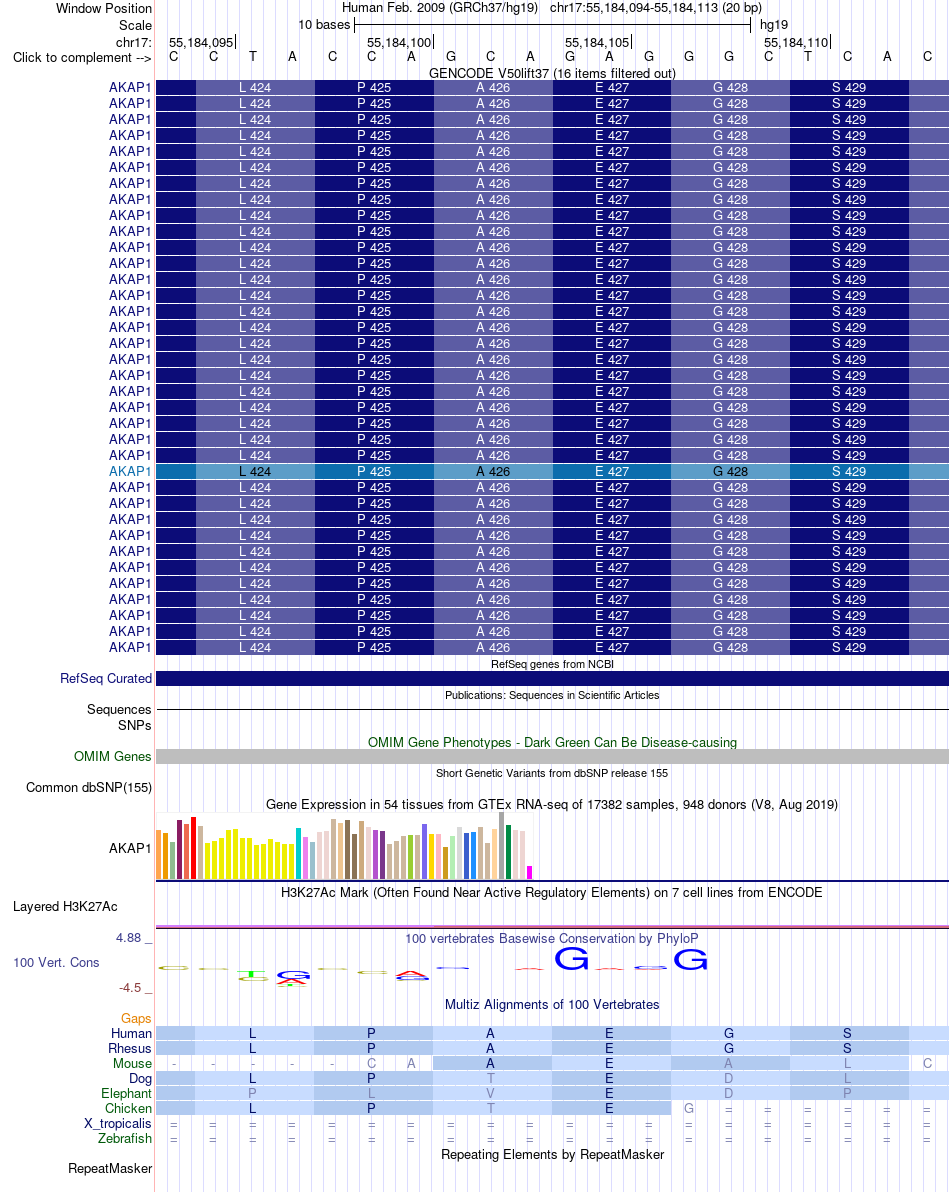Click the Common dbSNP(155) label
Screen dimensions: 950x1192
pyautogui.click(x=89, y=788)
